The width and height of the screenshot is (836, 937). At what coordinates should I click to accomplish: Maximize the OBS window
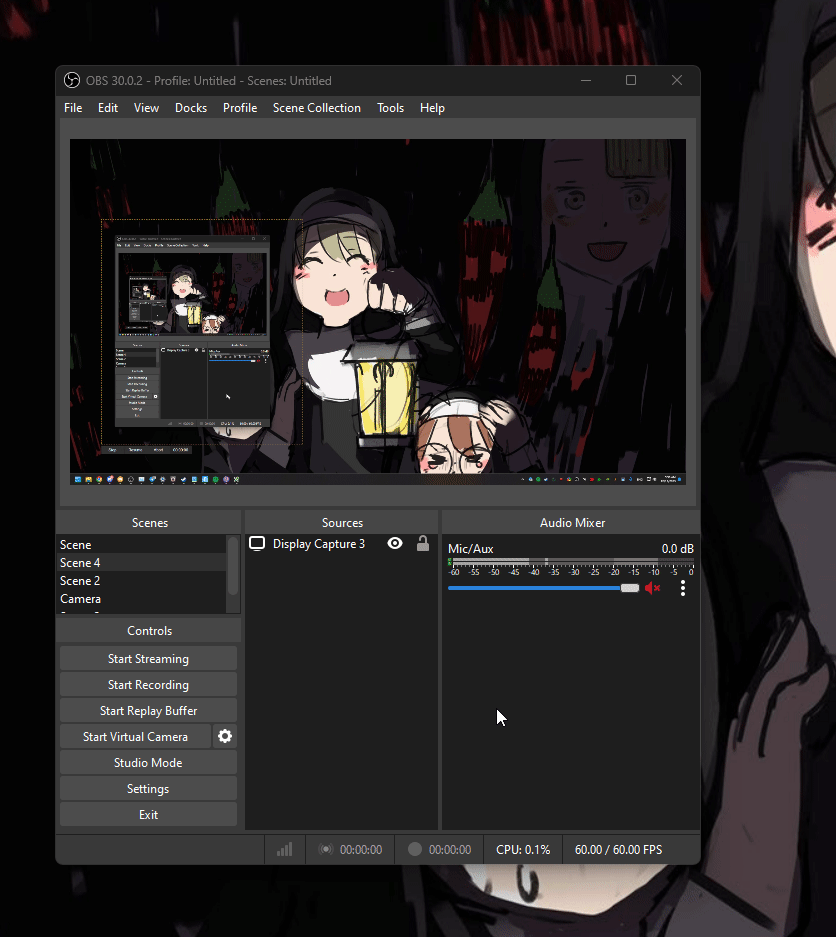pos(631,80)
